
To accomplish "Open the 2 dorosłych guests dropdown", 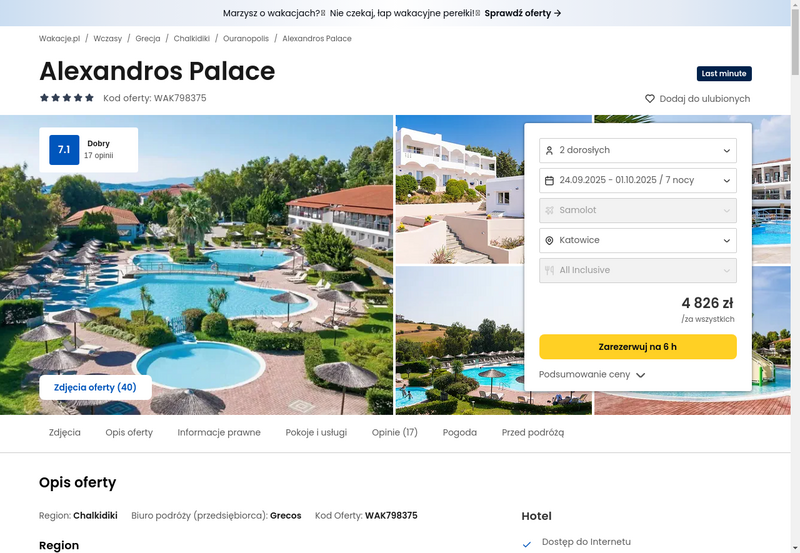I will coord(638,150).
